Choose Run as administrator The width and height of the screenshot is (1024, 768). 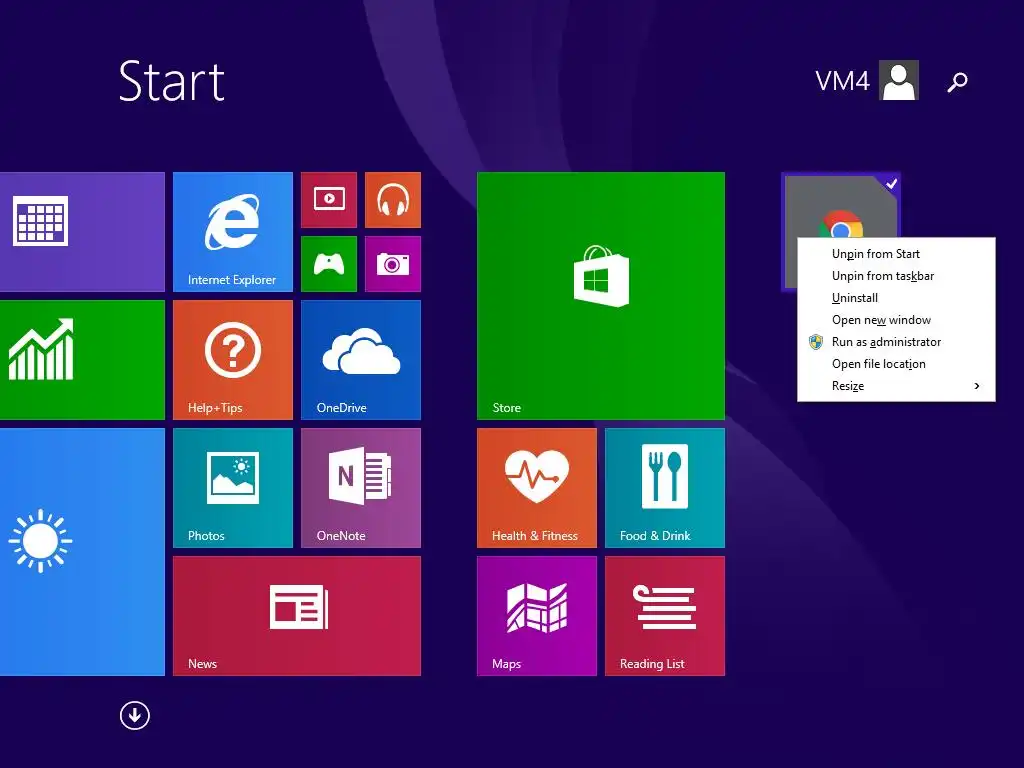[896, 342]
